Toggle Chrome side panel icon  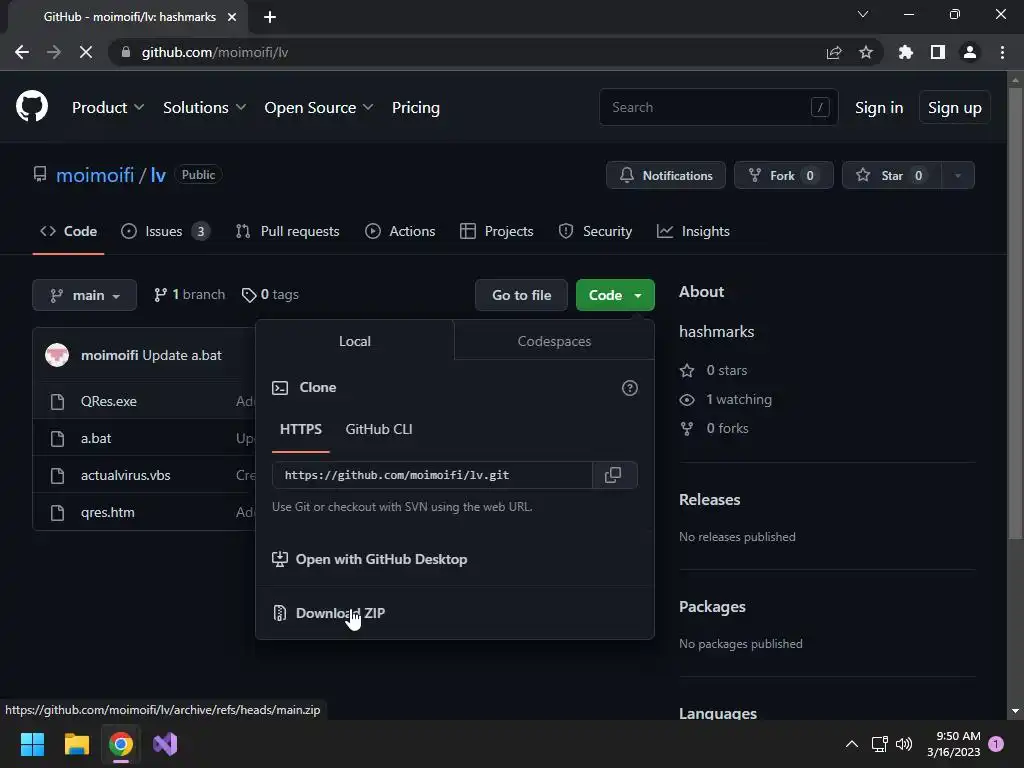click(938, 52)
